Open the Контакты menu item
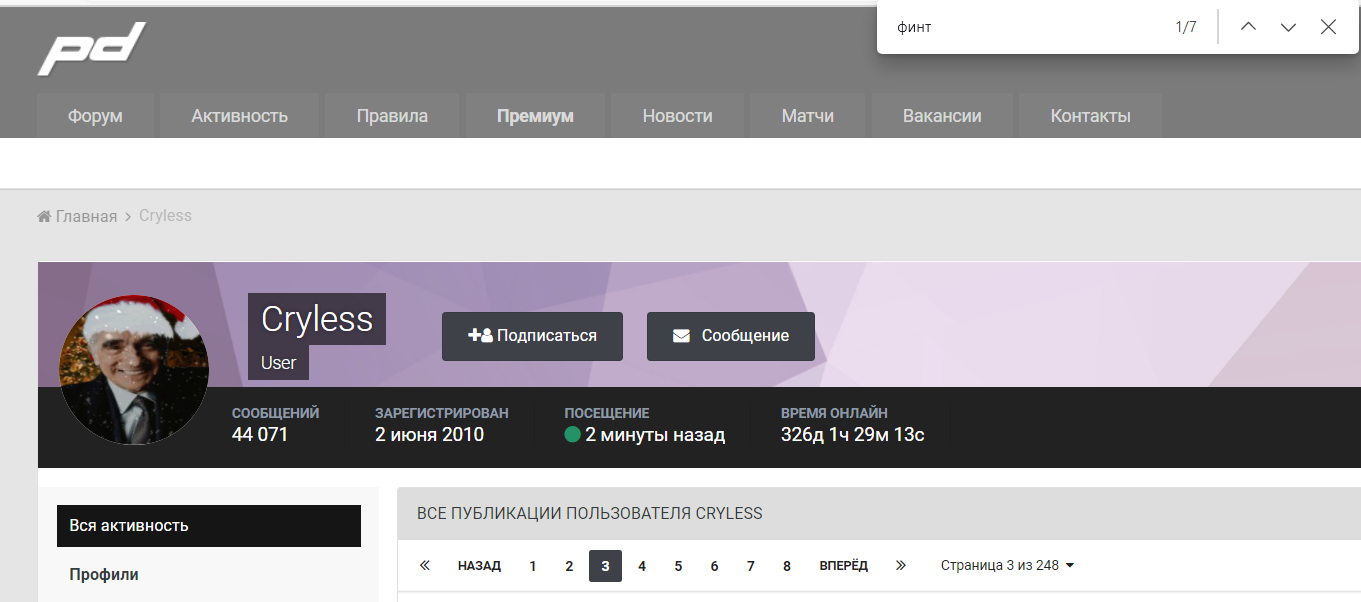 tap(1090, 116)
